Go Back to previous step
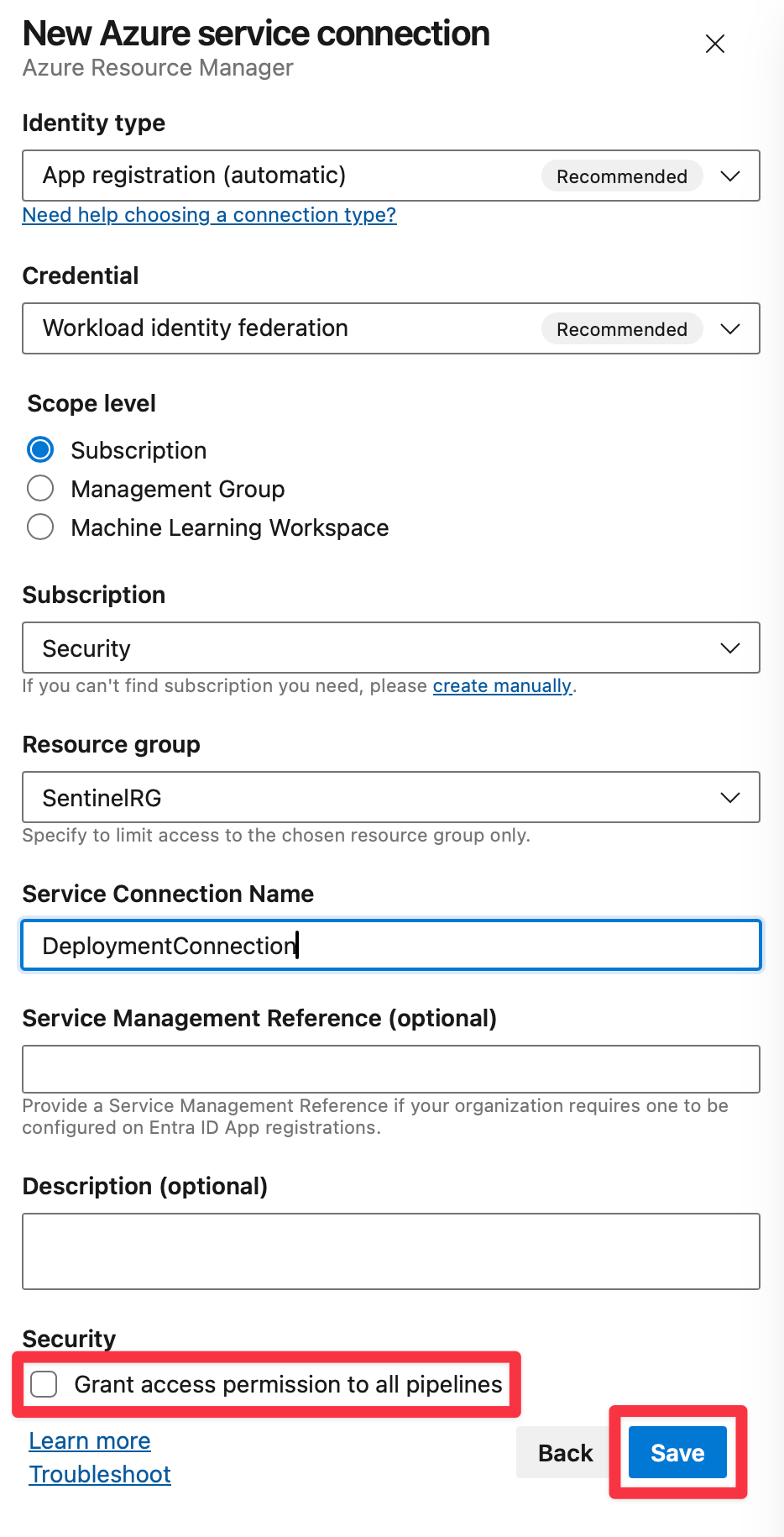784x1537 pixels. click(x=566, y=1452)
